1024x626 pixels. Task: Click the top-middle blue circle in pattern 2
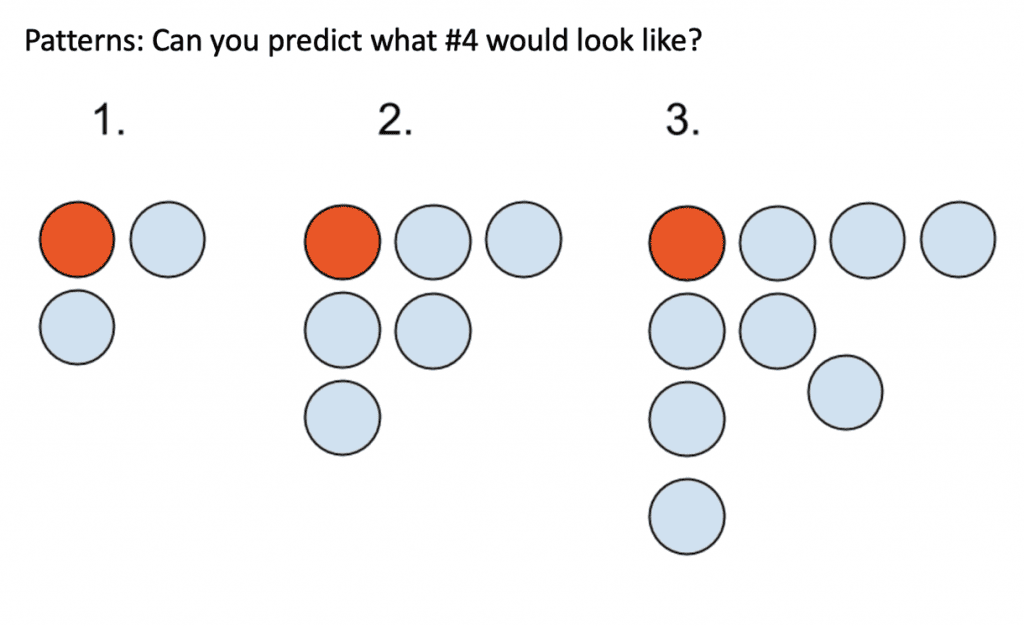pos(433,242)
